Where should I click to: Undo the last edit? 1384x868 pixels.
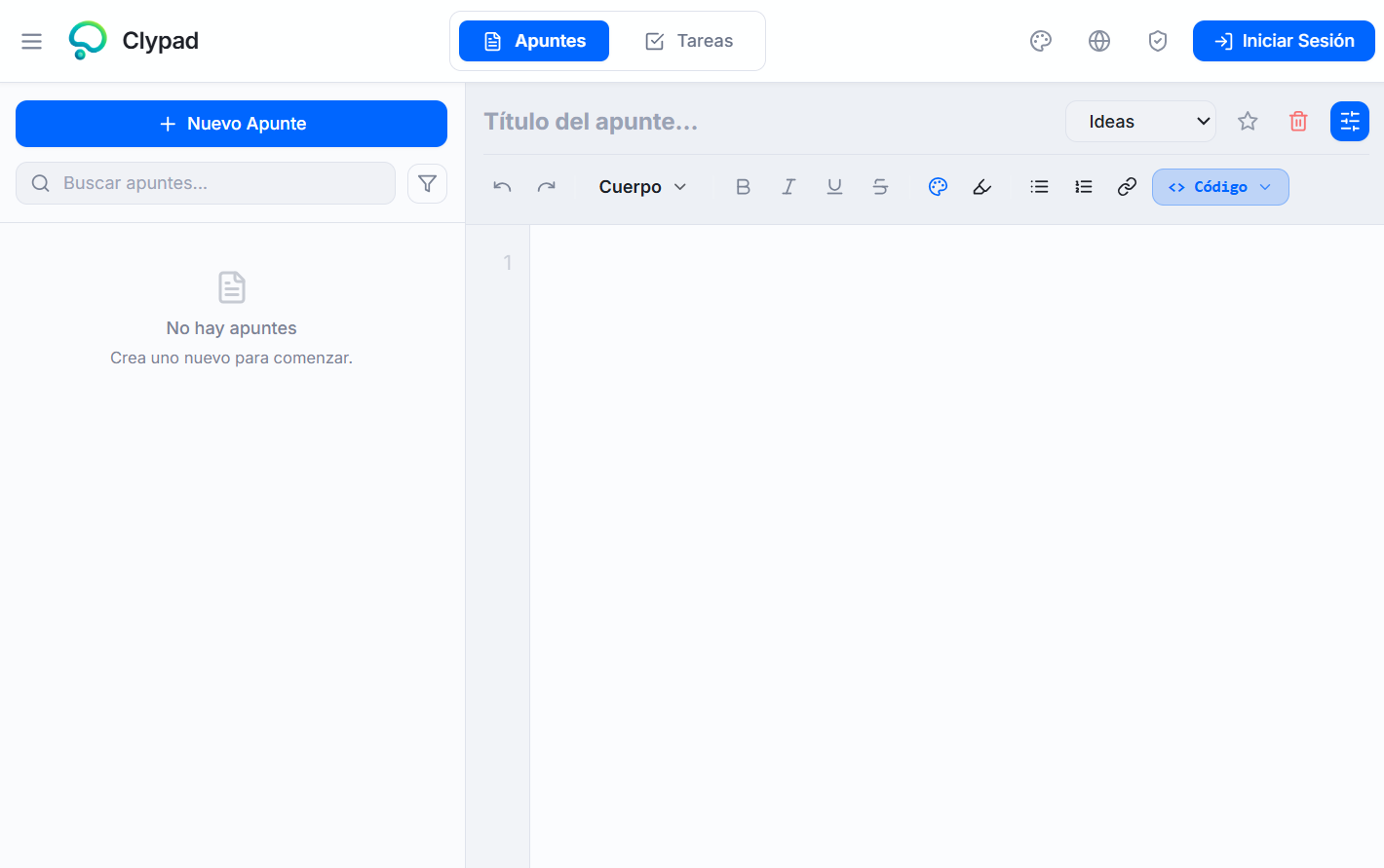(x=502, y=187)
